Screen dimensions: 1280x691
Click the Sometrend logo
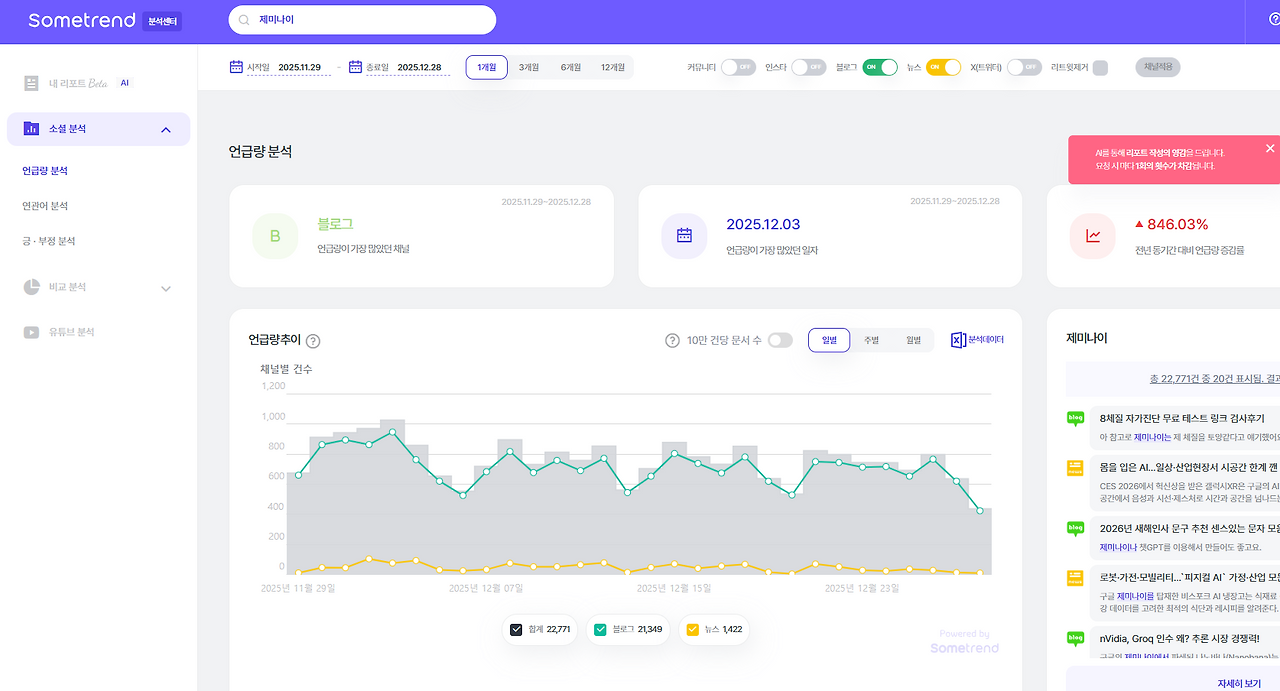tap(81, 20)
